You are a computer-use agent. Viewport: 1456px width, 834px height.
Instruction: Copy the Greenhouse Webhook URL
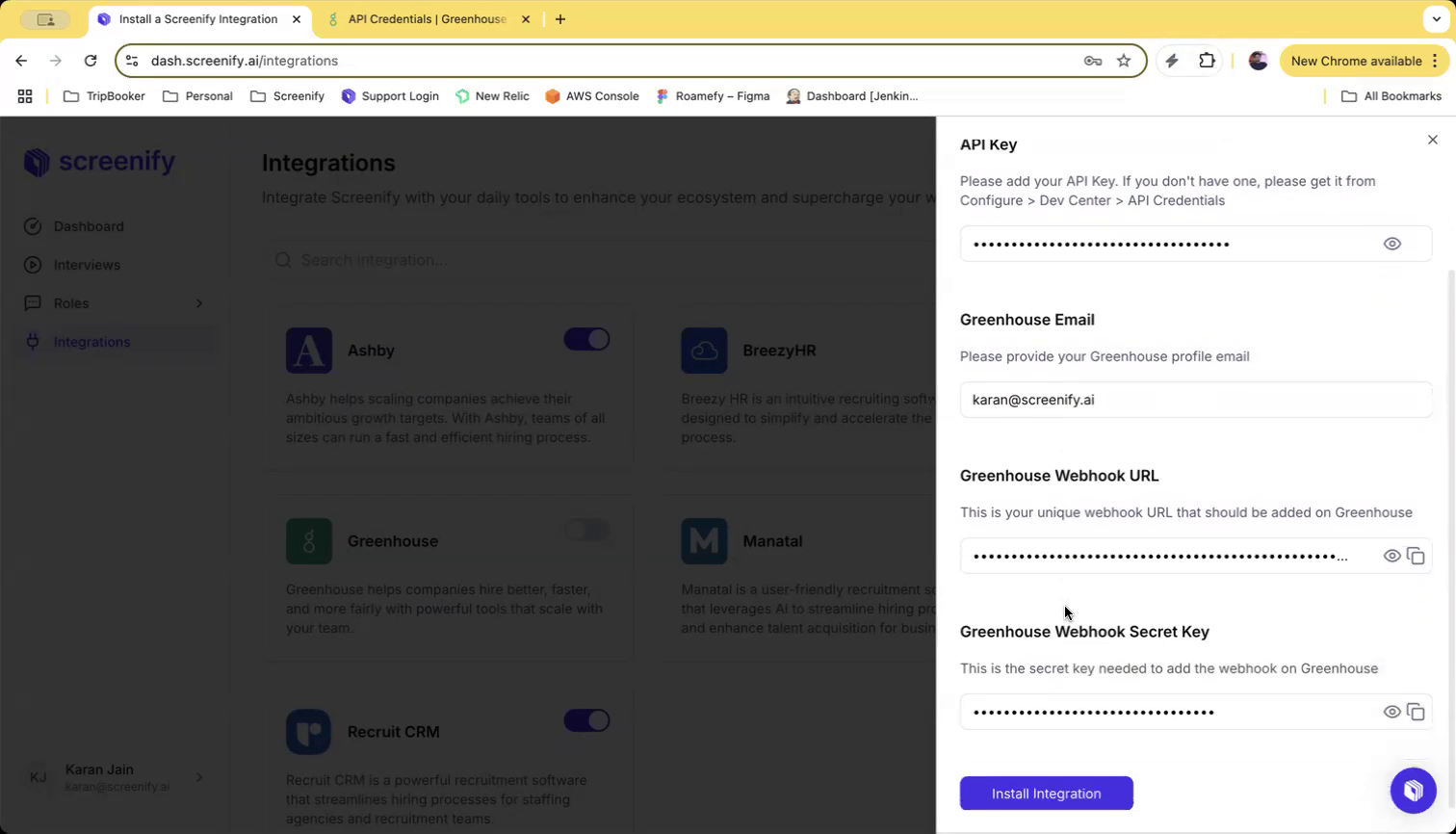[1416, 556]
